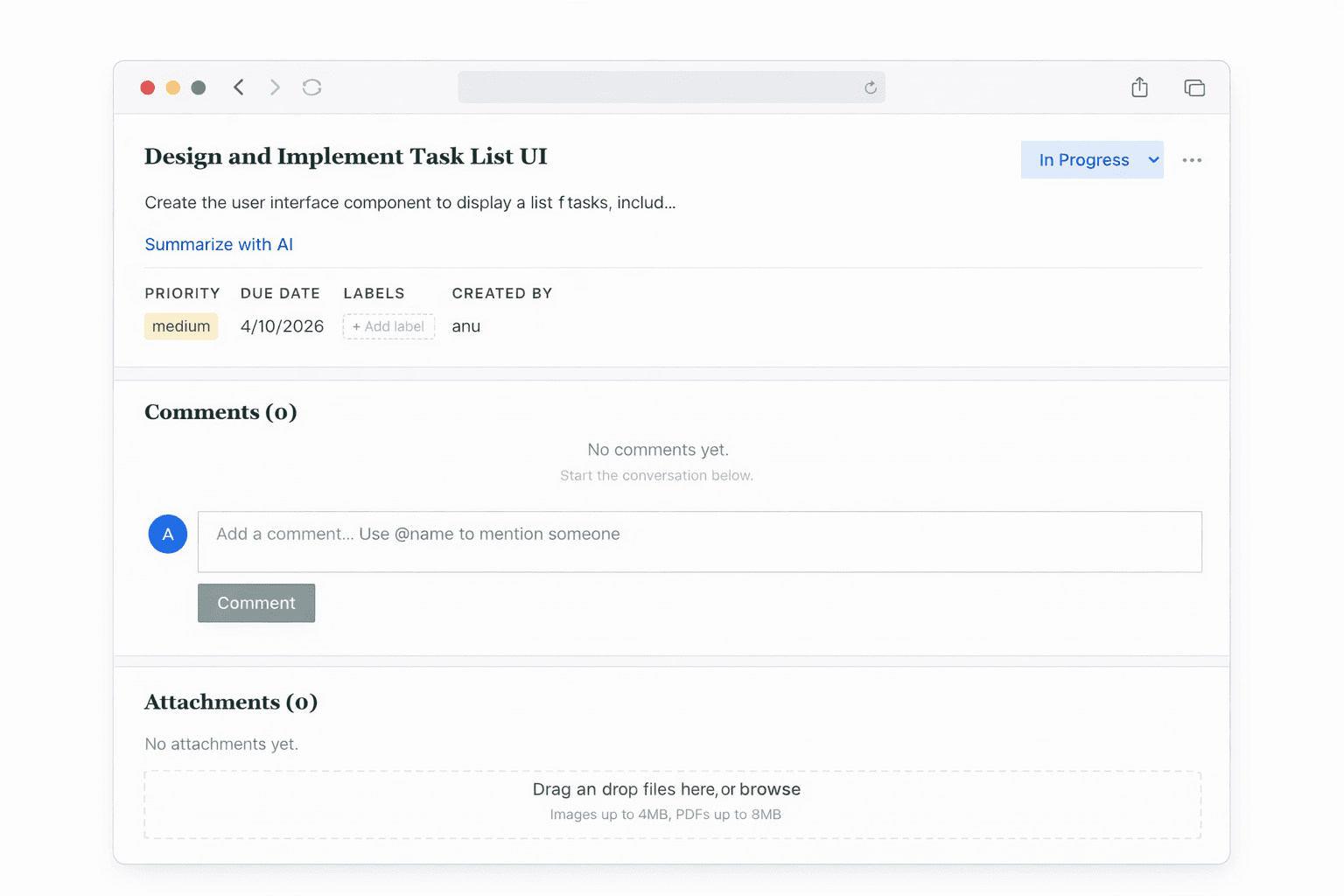
Task: Open the tab overview icon
Action: click(x=1194, y=87)
